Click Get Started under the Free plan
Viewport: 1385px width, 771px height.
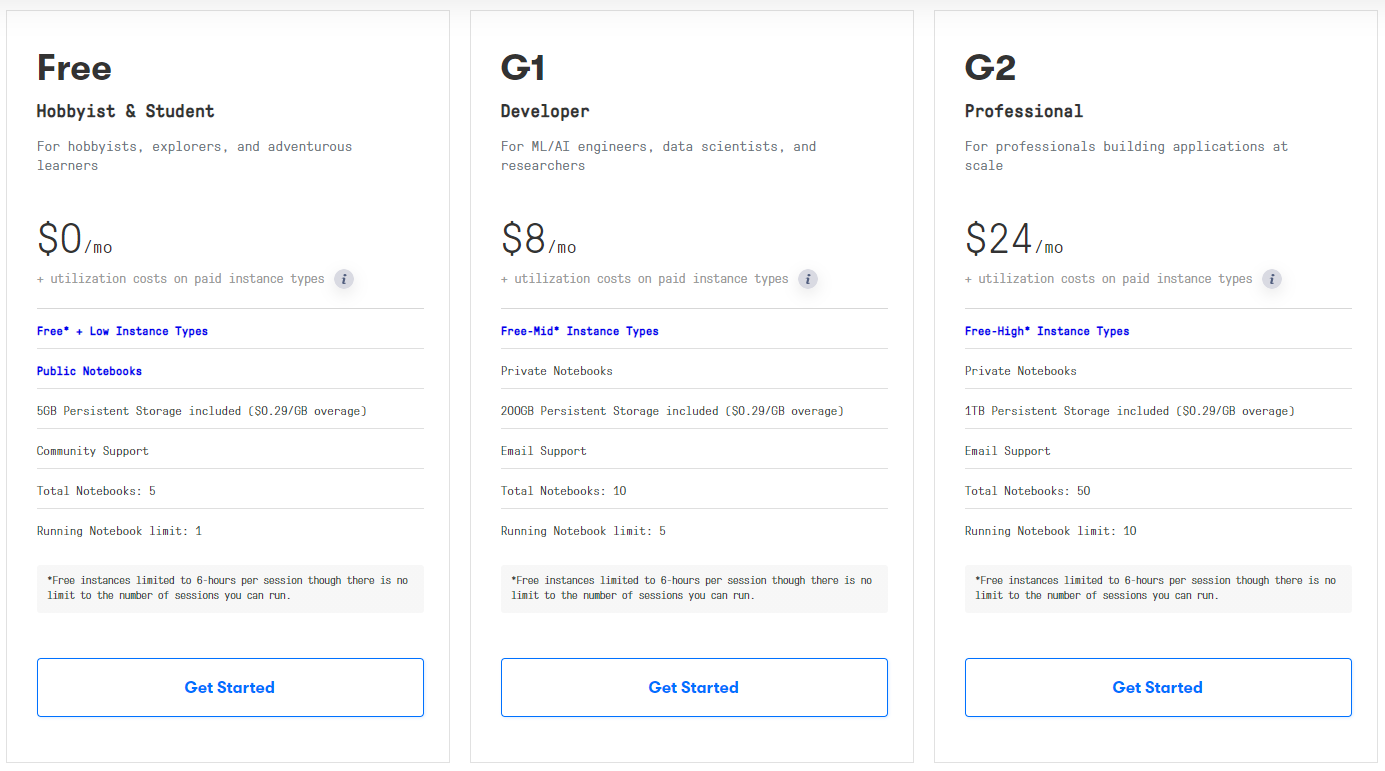[230, 687]
